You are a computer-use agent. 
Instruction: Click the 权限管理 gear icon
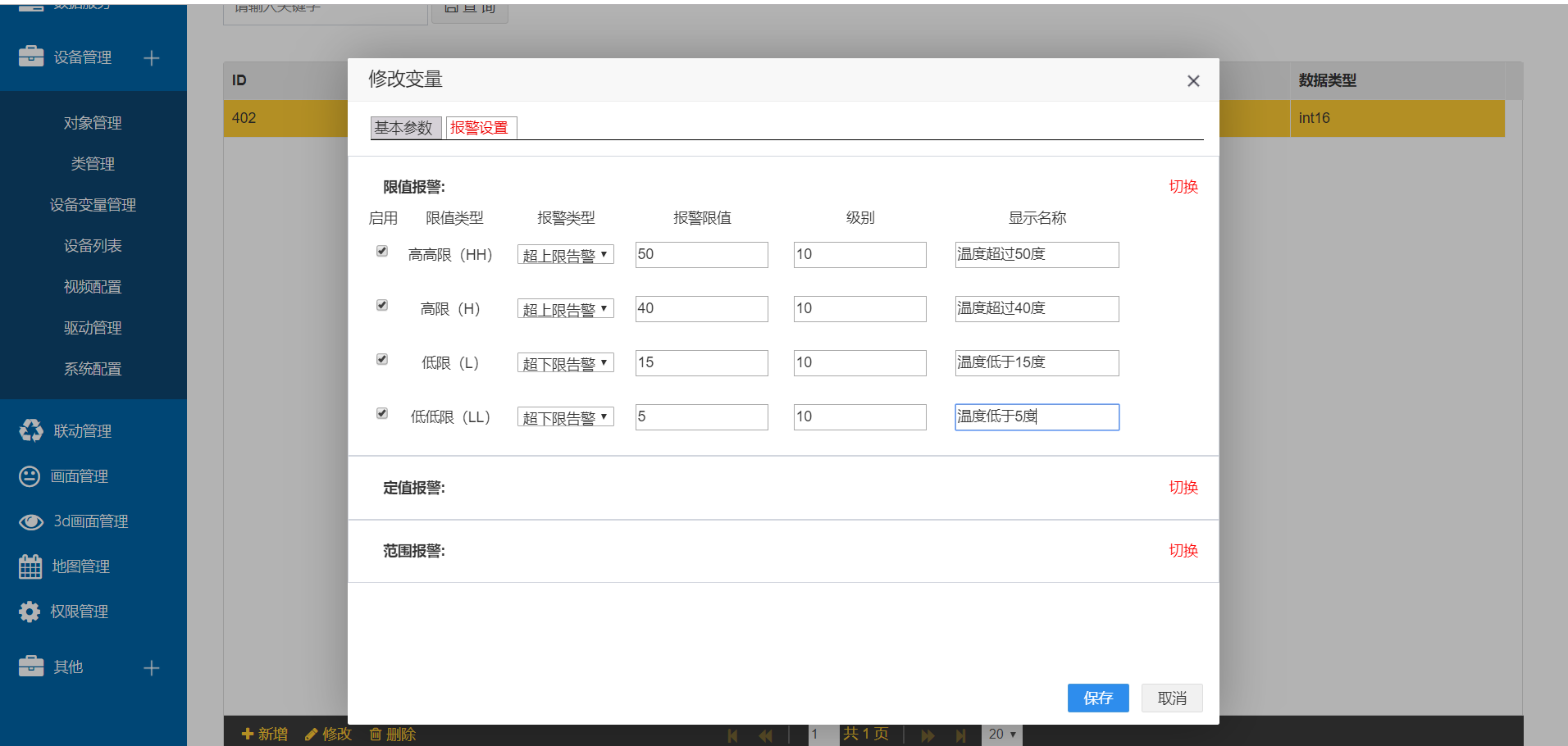click(x=30, y=612)
